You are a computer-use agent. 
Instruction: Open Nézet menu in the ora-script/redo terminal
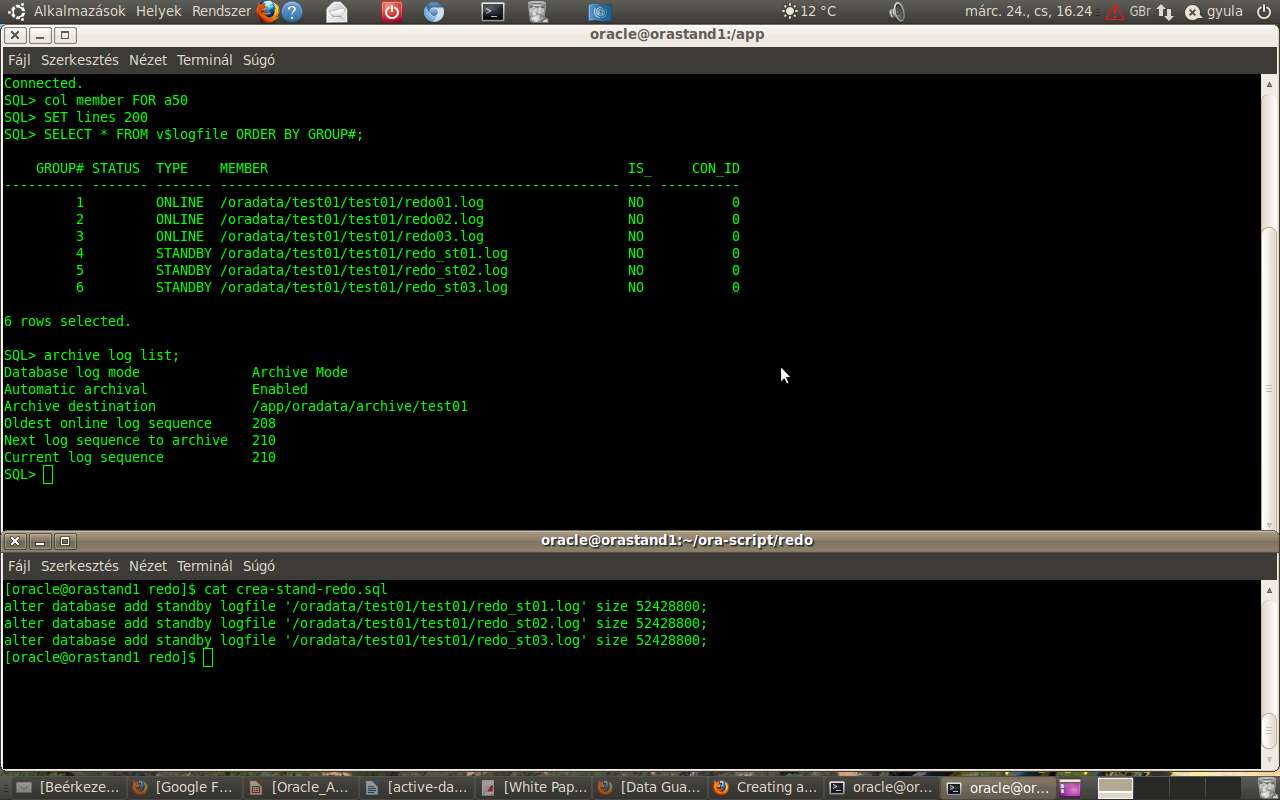pos(148,566)
